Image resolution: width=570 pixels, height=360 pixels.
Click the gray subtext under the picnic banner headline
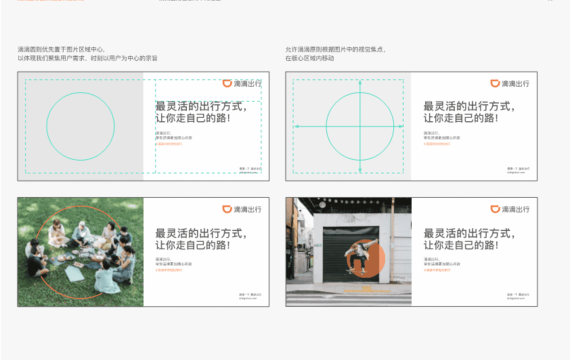(174, 261)
